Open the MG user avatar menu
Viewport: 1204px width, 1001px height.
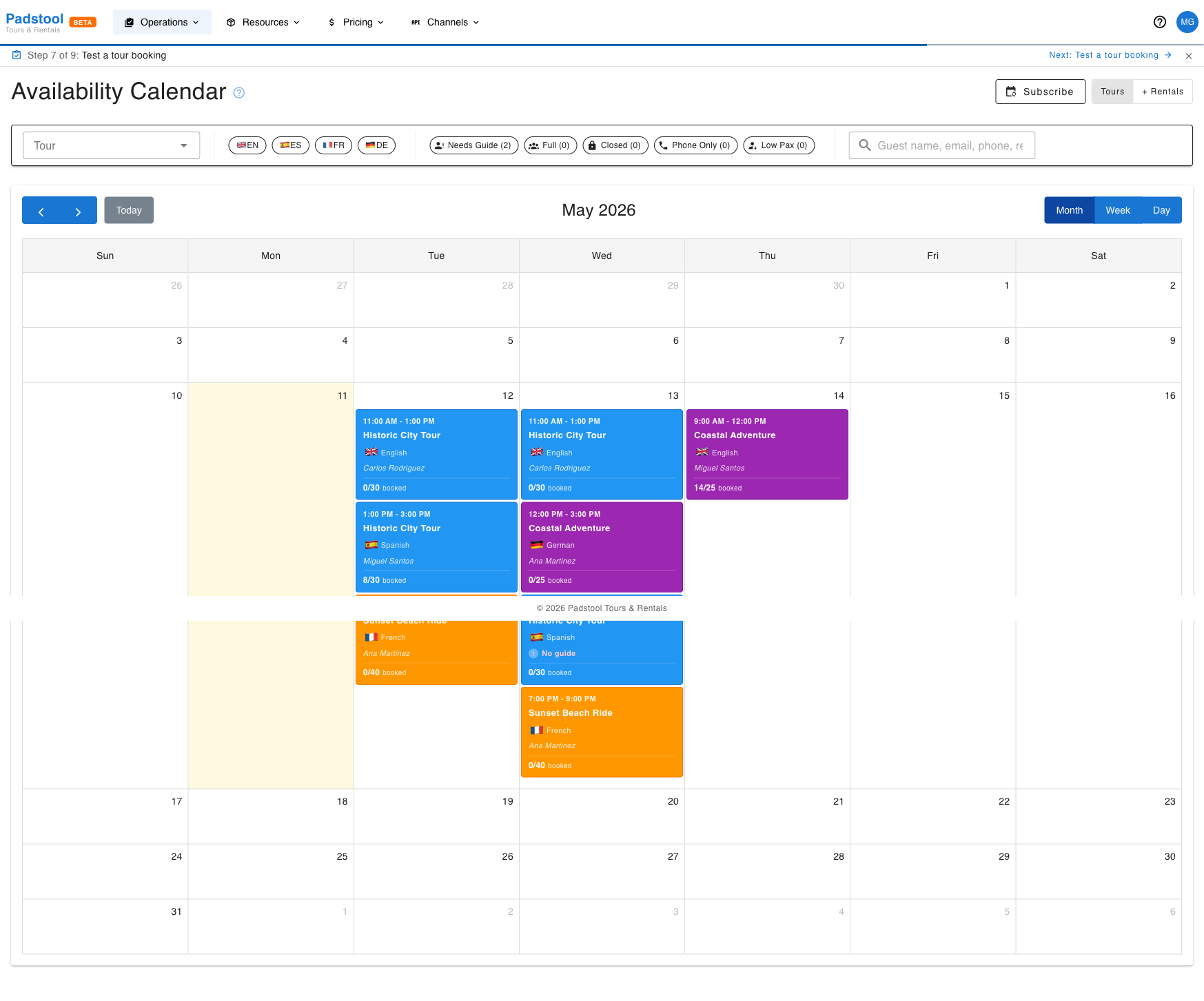tap(1187, 22)
